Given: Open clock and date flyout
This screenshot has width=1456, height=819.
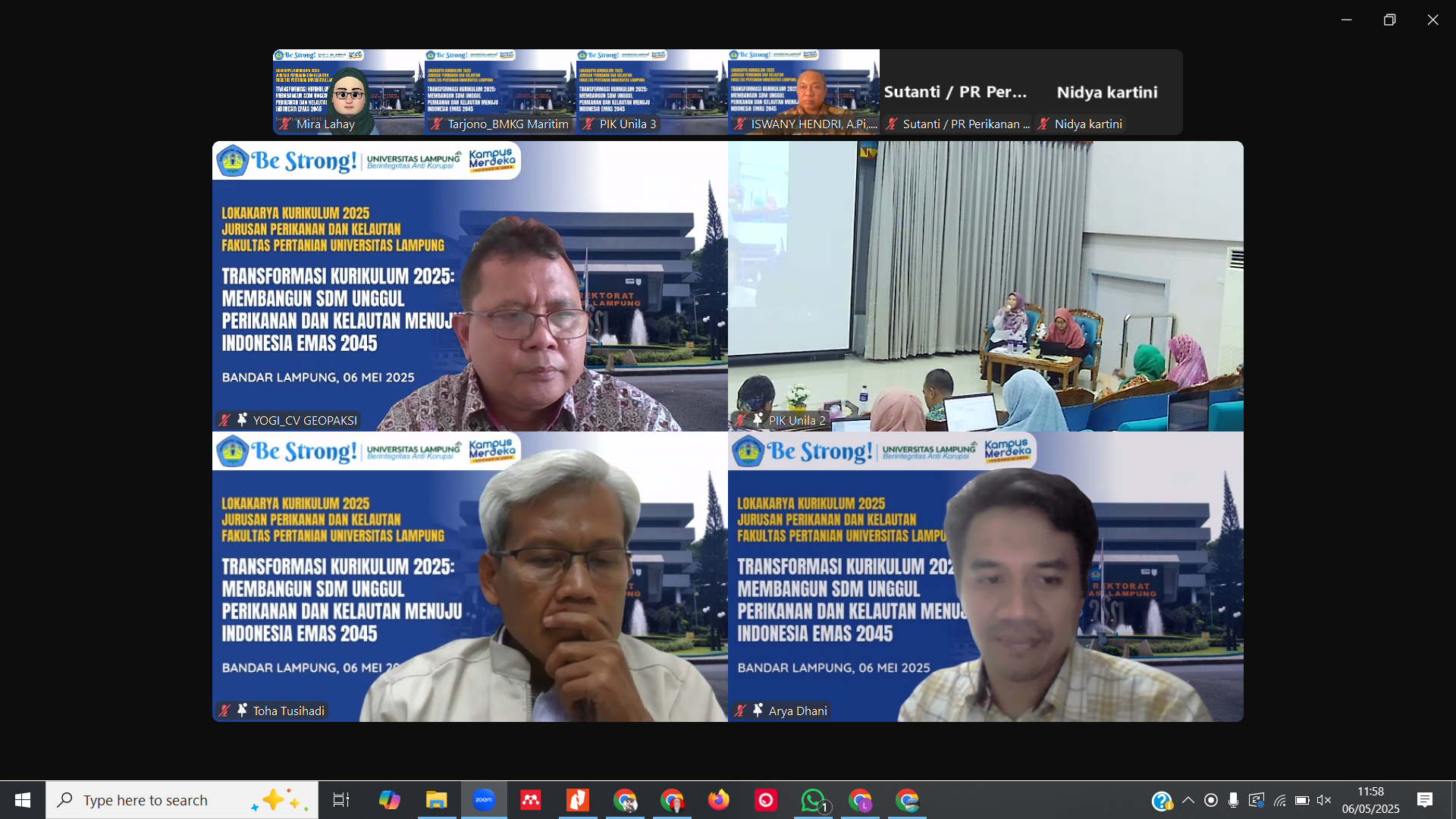Looking at the screenshot, I should pyautogui.click(x=1370, y=800).
